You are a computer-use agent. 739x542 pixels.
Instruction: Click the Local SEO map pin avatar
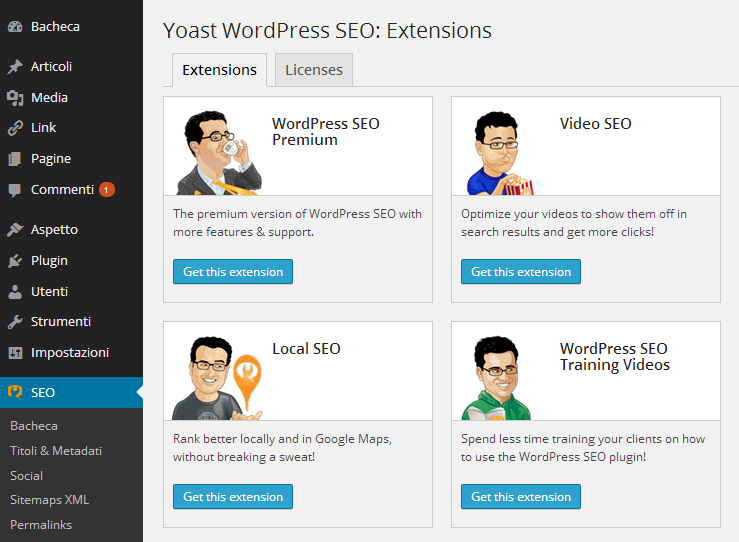[217, 378]
